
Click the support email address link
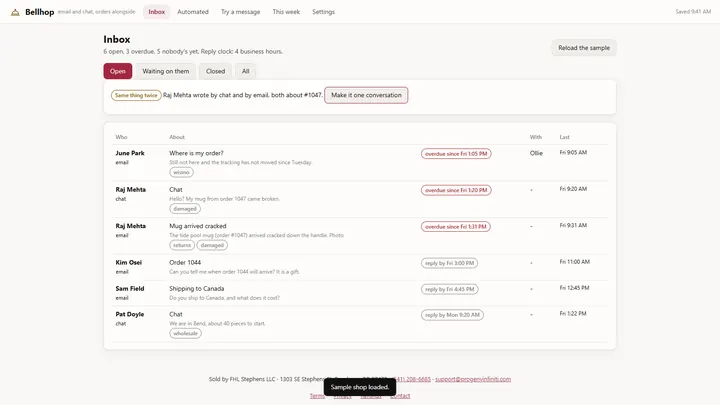click(473, 379)
